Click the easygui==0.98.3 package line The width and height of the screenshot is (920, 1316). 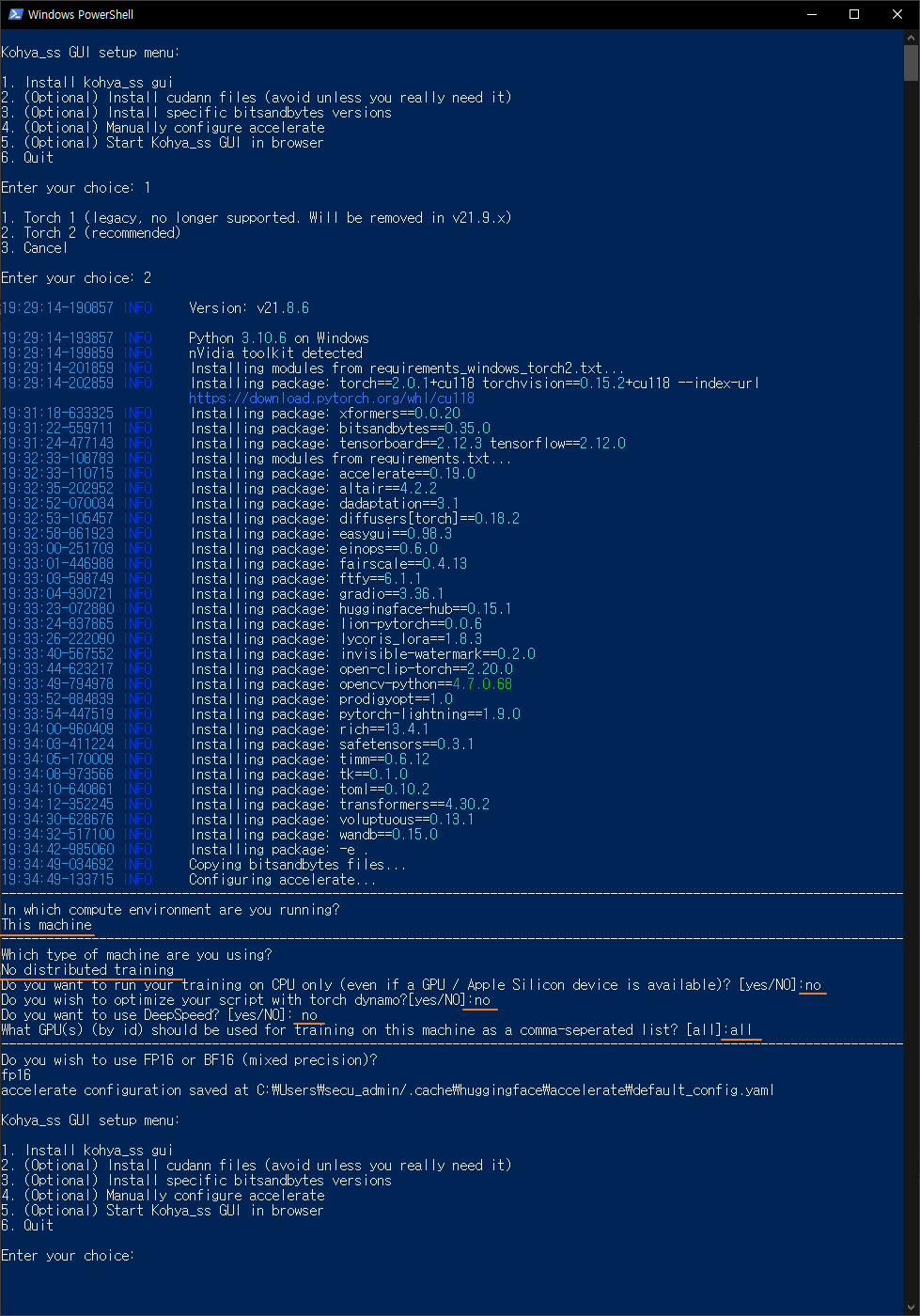[x=320, y=534]
